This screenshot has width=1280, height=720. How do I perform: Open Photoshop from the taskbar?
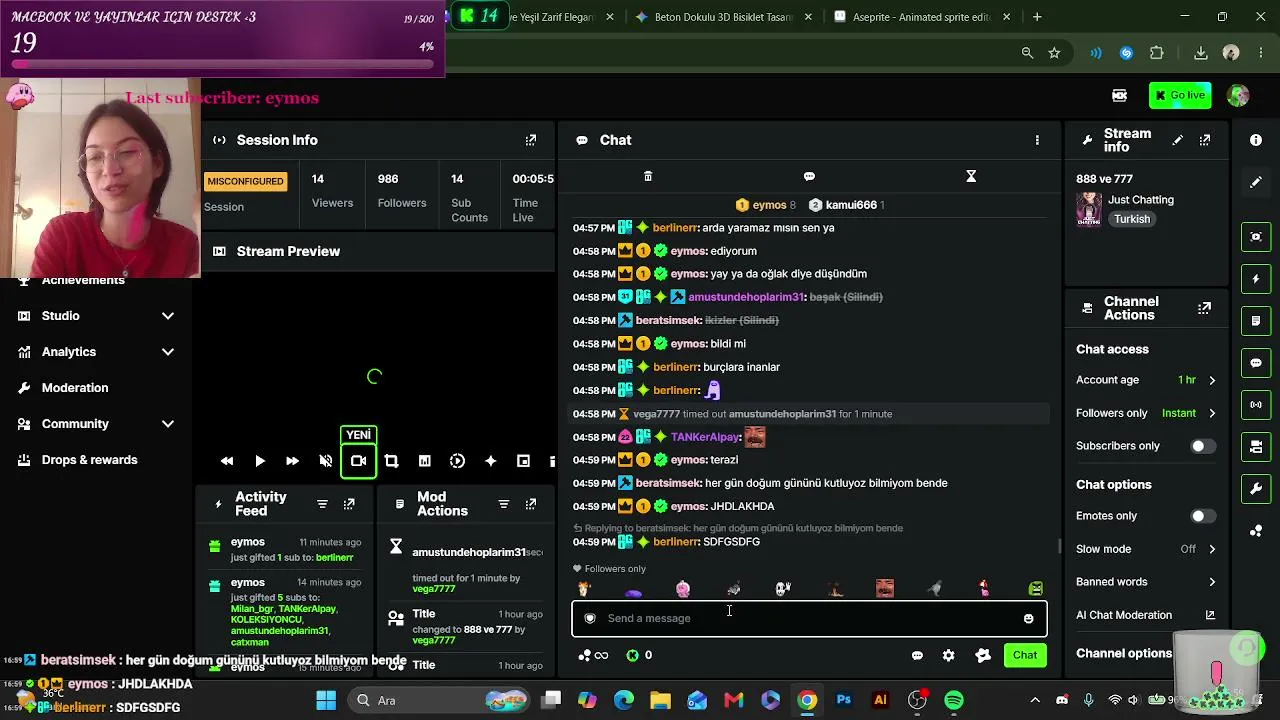click(844, 700)
